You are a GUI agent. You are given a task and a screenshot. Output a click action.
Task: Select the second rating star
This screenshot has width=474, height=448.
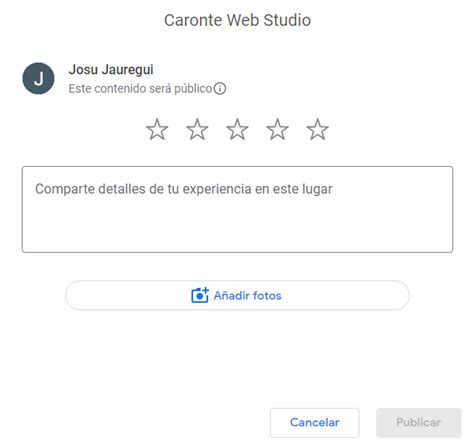coord(197,129)
